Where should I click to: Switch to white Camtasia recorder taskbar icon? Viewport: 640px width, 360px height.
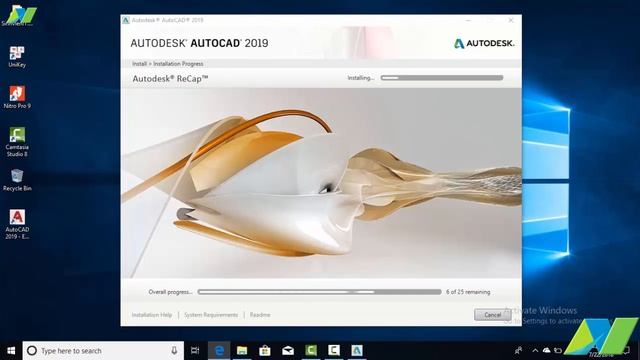tap(334, 351)
